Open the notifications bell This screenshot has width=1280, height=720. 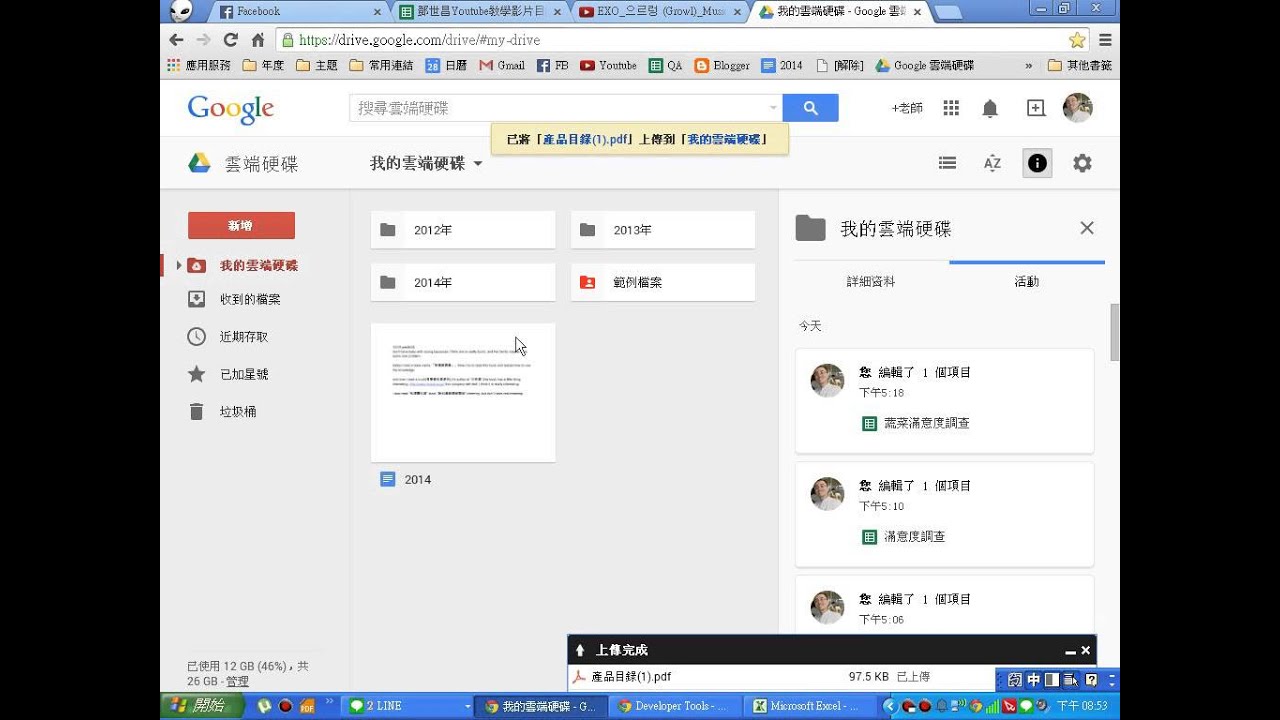coord(990,108)
